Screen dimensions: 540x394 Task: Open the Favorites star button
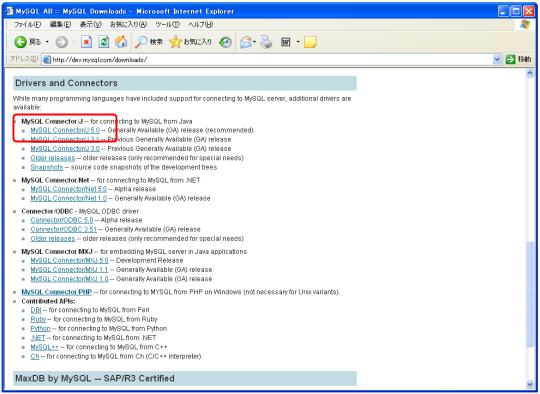click(190, 42)
